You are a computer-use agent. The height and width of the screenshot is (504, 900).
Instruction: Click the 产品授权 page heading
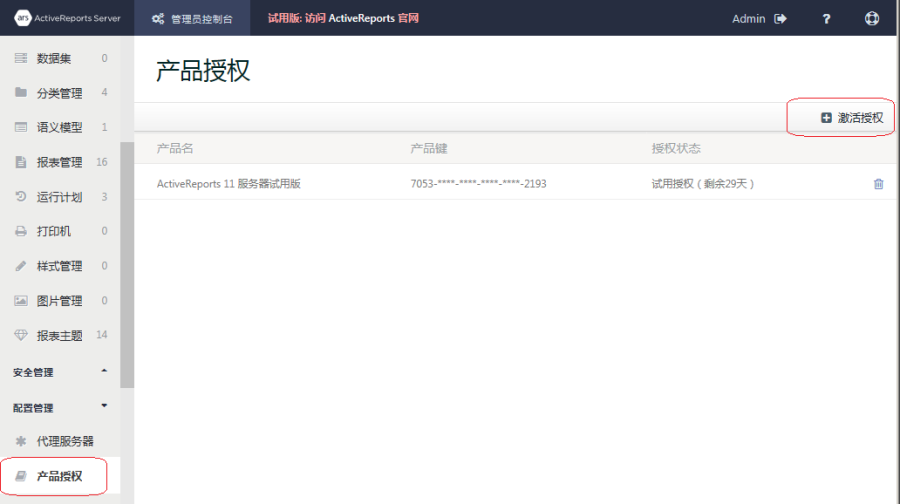(x=203, y=71)
